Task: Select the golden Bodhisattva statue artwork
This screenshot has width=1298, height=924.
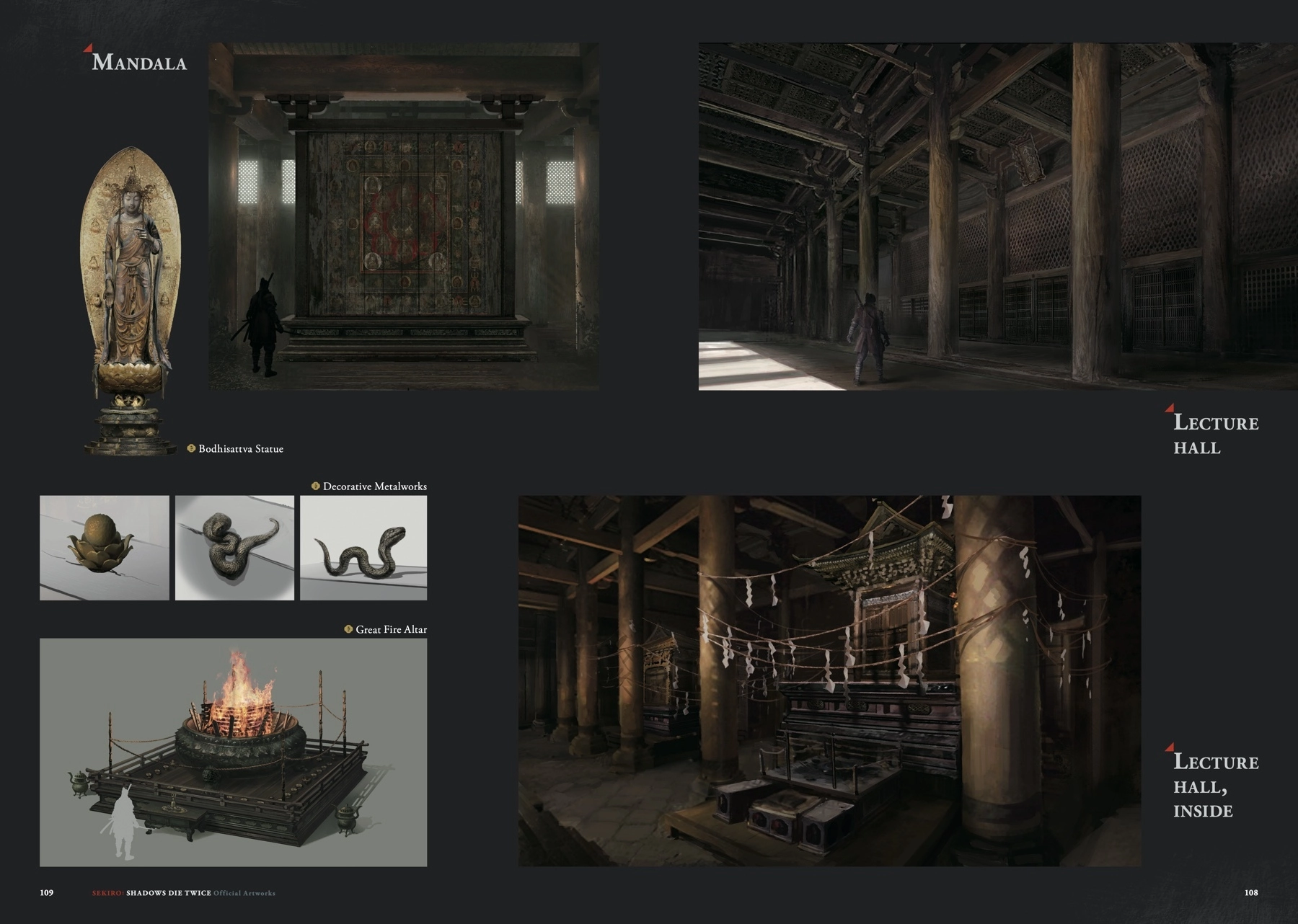Action: (130, 301)
